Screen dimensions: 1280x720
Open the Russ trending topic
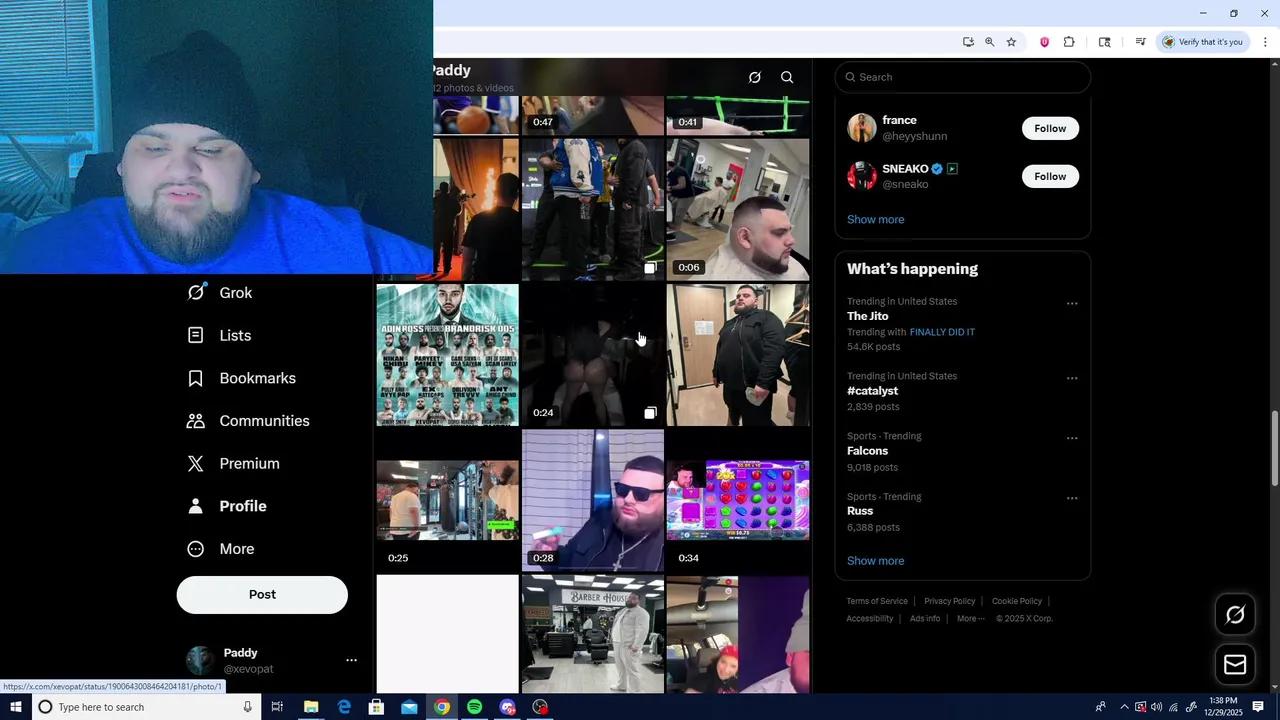860,511
